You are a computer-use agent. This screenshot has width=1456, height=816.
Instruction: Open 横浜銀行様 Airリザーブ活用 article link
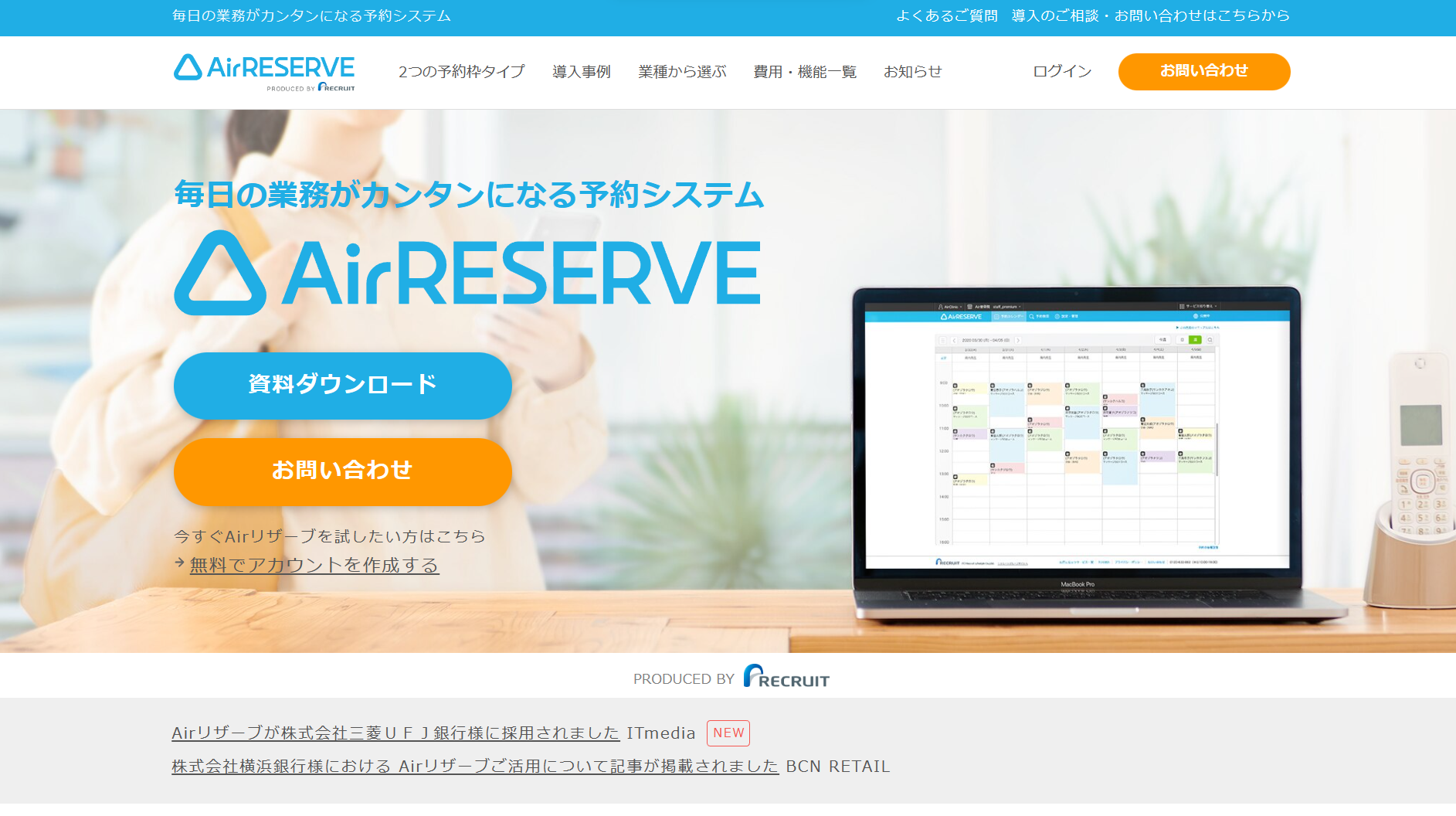[475, 766]
